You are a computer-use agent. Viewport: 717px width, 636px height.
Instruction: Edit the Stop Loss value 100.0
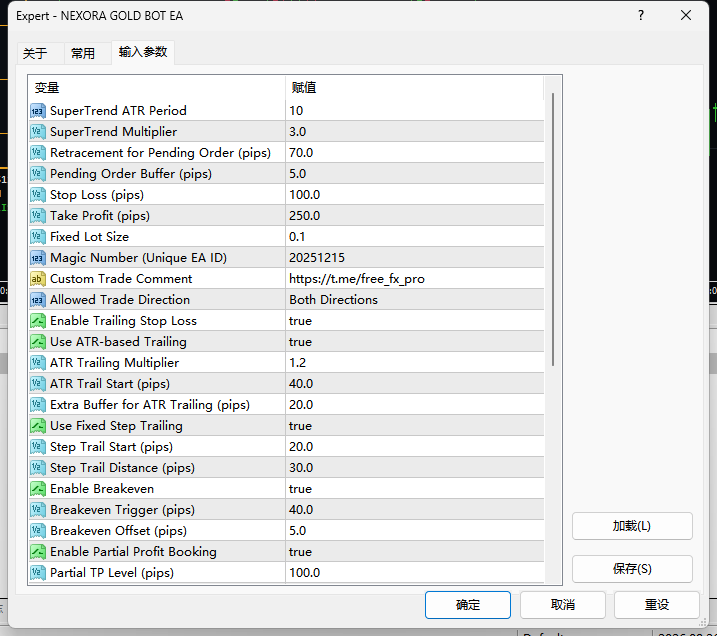click(415, 195)
